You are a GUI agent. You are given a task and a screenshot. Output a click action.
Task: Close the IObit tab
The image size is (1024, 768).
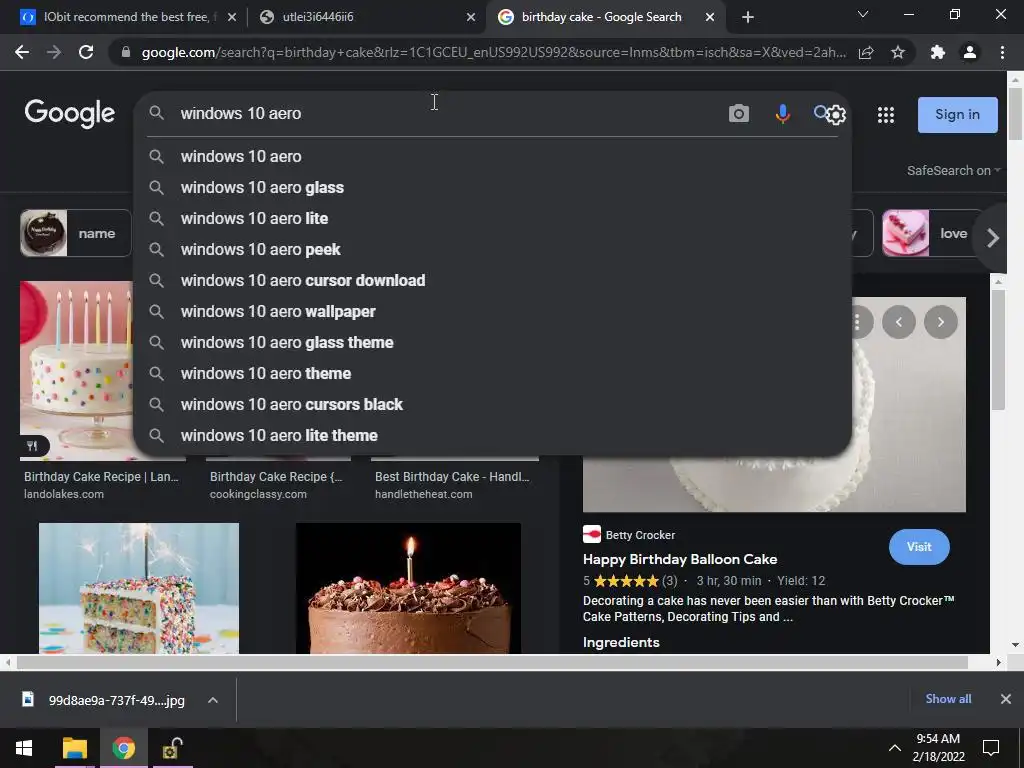[x=232, y=17]
